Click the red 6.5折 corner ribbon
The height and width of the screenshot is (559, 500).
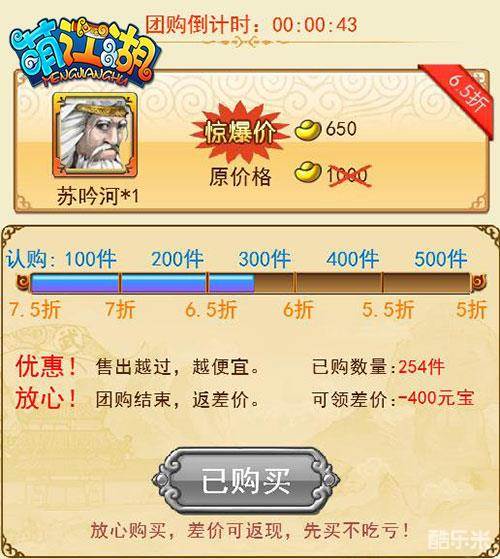pos(462,98)
